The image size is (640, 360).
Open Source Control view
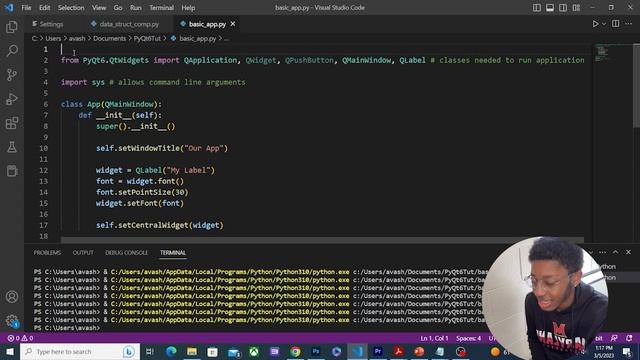[12, 75]
